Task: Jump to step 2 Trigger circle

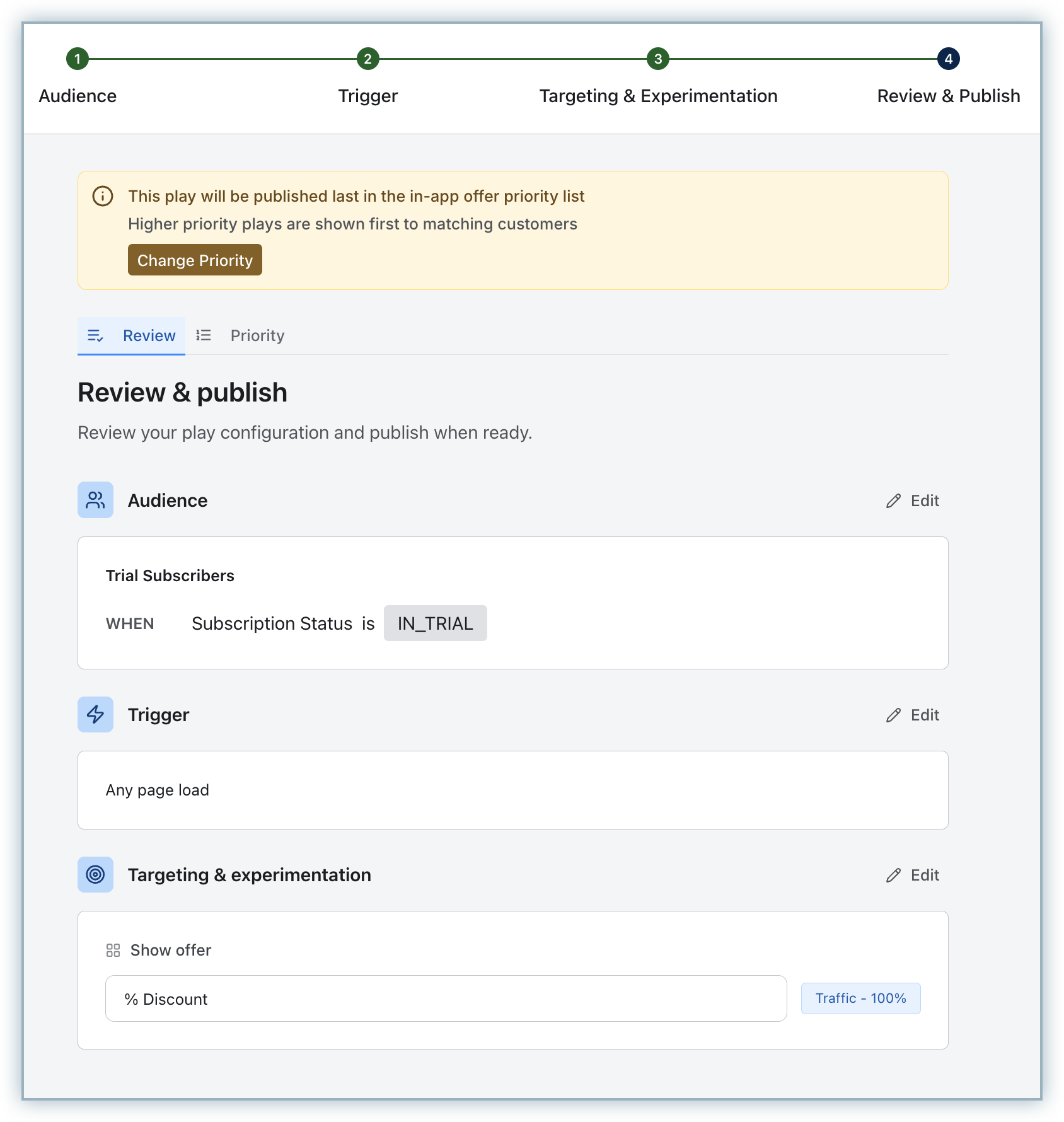Action: (367, 59)
